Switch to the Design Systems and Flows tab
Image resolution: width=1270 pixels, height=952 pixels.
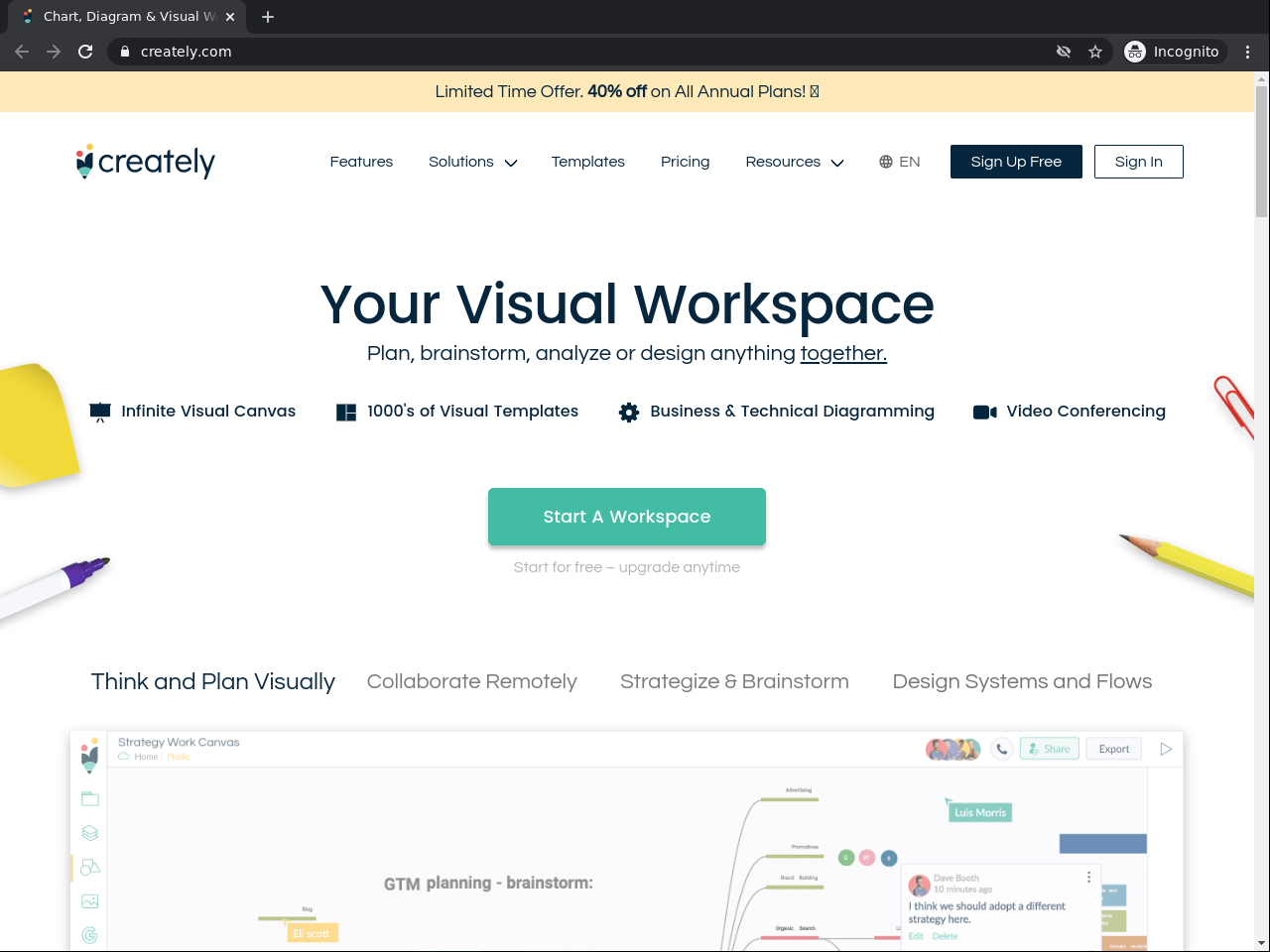[1023, 681]
